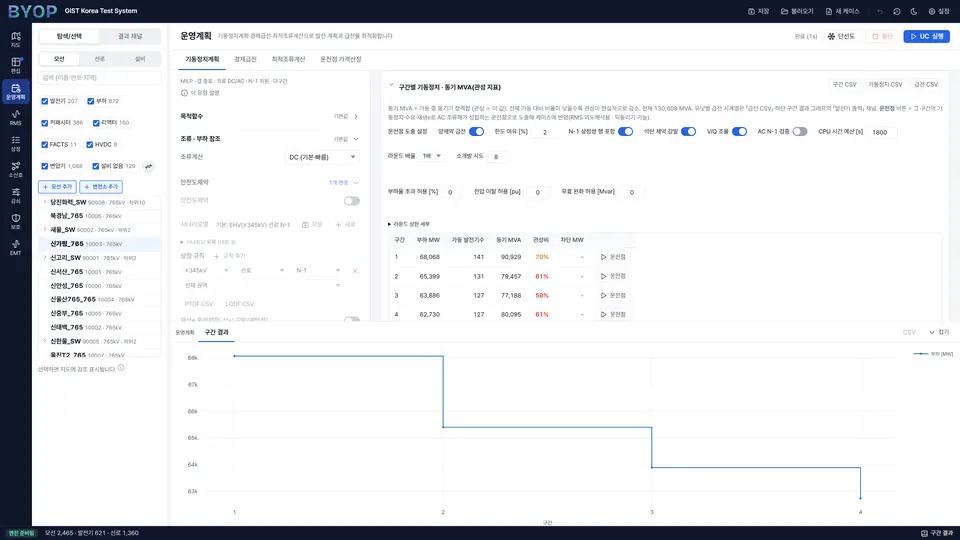Uncheck the 설비 없음 129 checkbox
The width and height of the screenshot is (960, 540).
[x=96, y=166]
